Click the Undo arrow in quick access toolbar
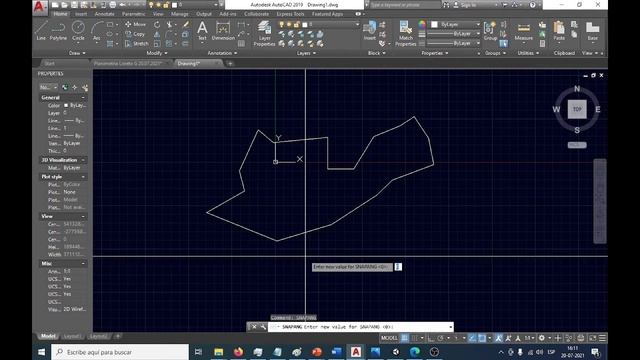640x360 pixels. (x=122, y=5)
